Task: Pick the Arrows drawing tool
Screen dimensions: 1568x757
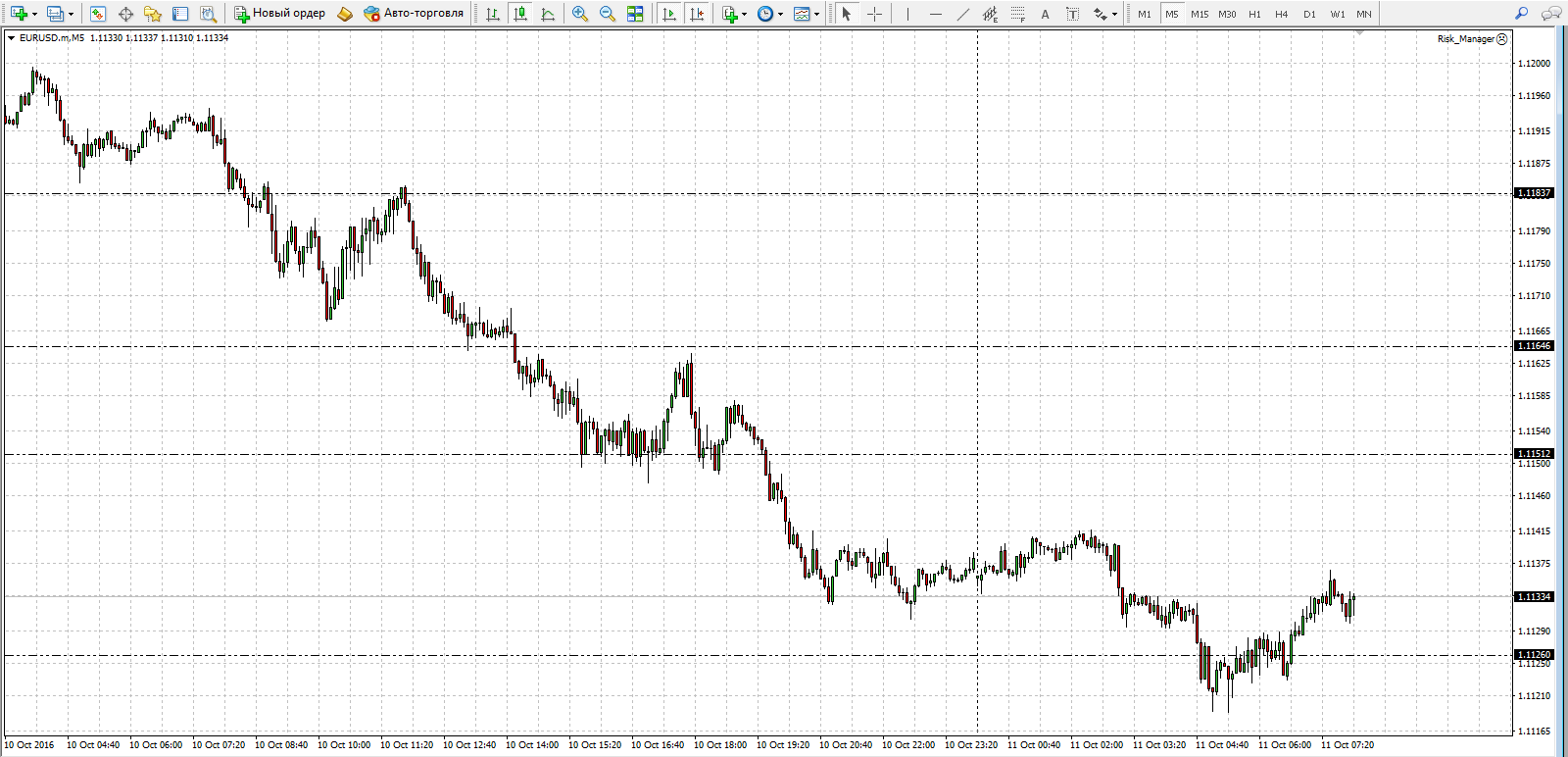Action: coord(1101,14)
